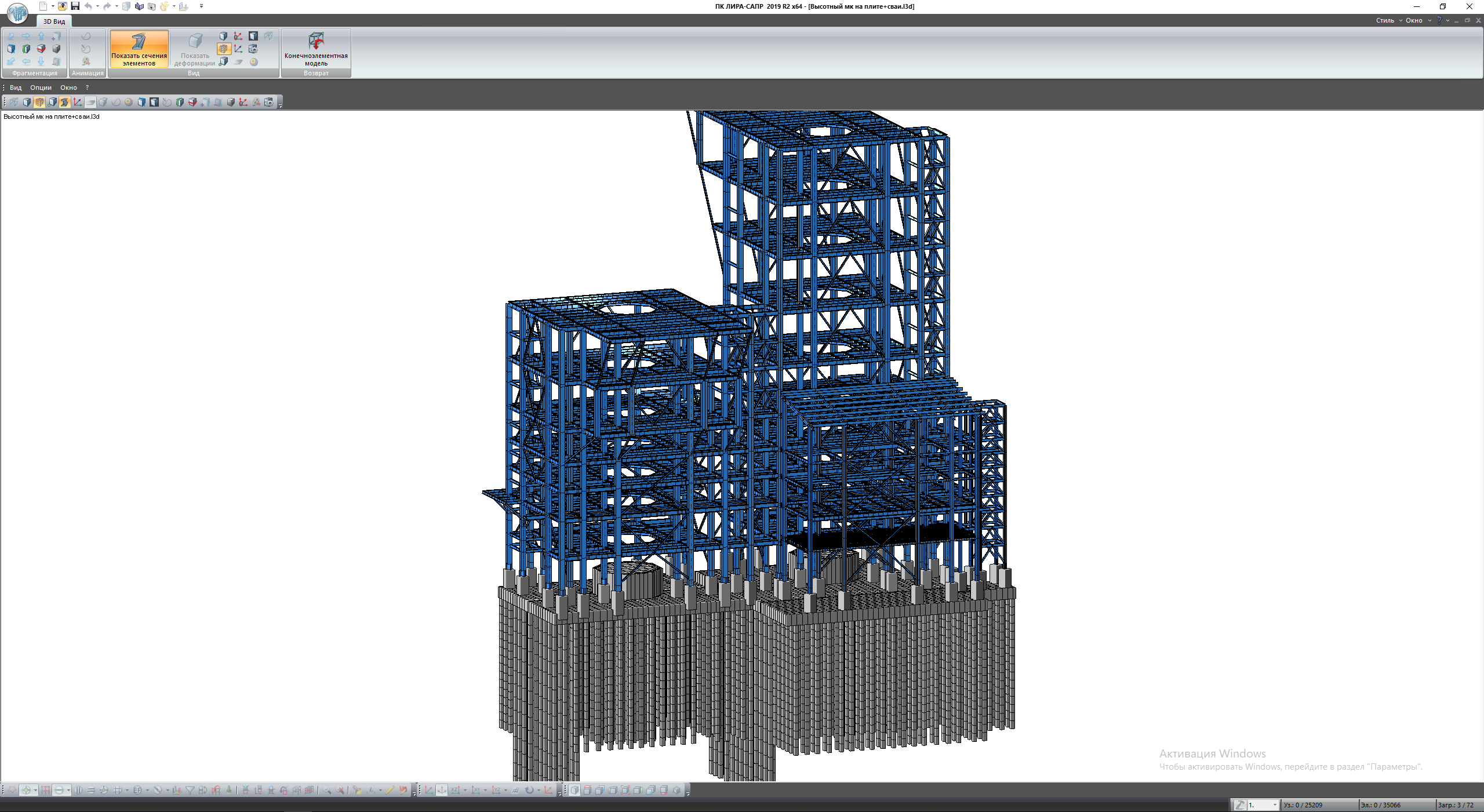The image size is (1484, 812).
Task: Click the cube-with-gear settings icon in the Вид ribbon group
Action: pos(253,49)
